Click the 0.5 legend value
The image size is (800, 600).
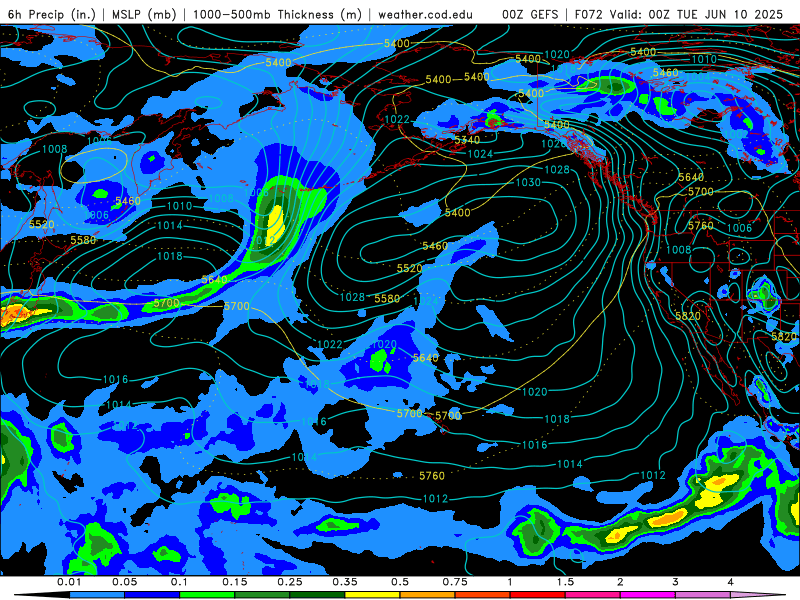400,582
